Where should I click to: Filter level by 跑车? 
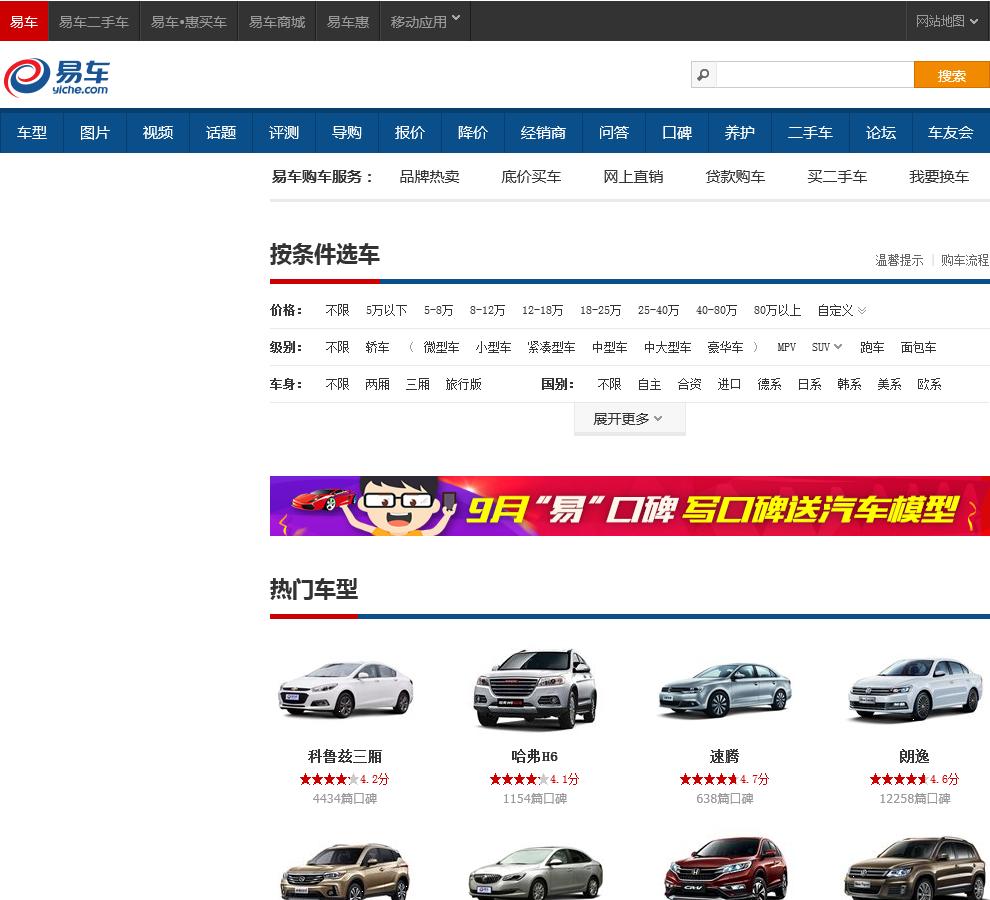(x=872, y=347)
